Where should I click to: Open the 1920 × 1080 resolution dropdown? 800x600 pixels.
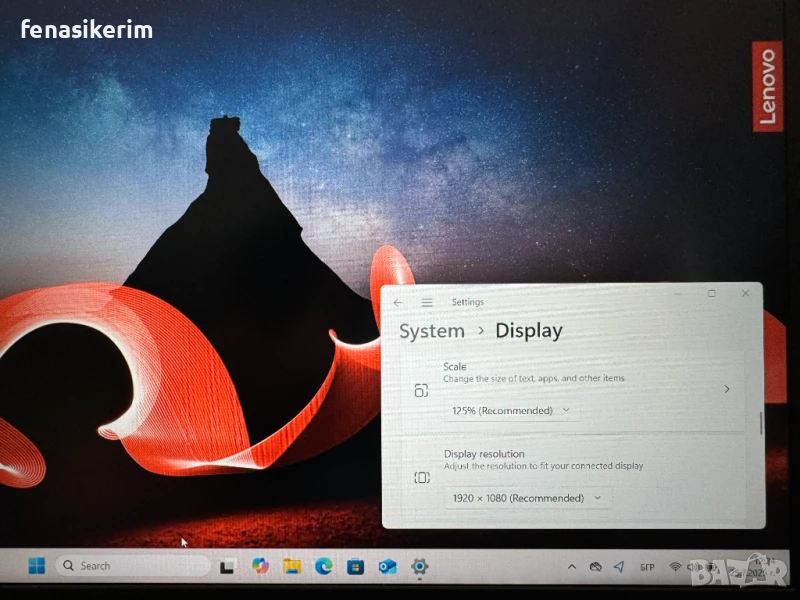(527, 498)
